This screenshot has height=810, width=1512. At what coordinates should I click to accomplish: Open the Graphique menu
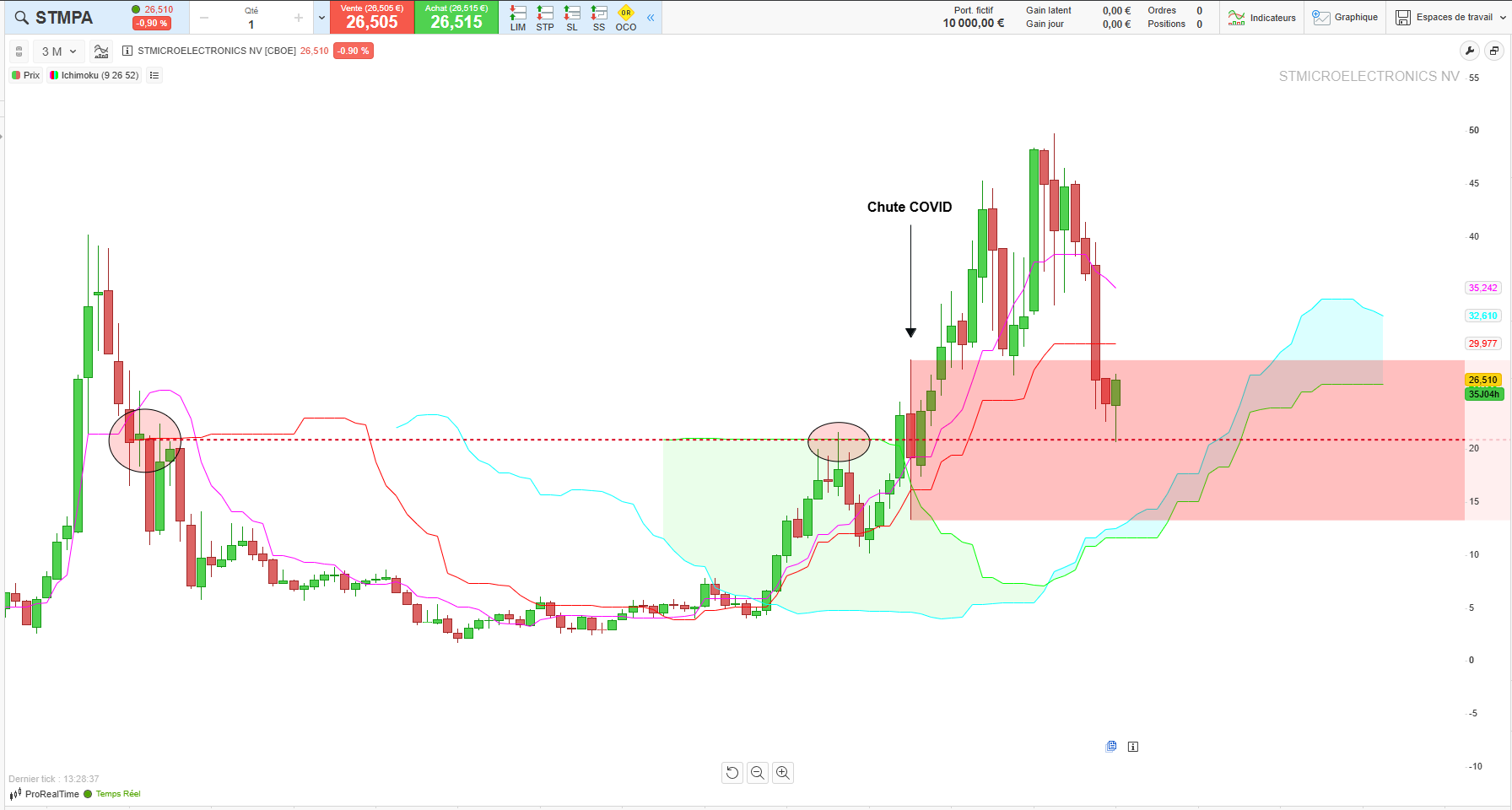click(1346, 18)
